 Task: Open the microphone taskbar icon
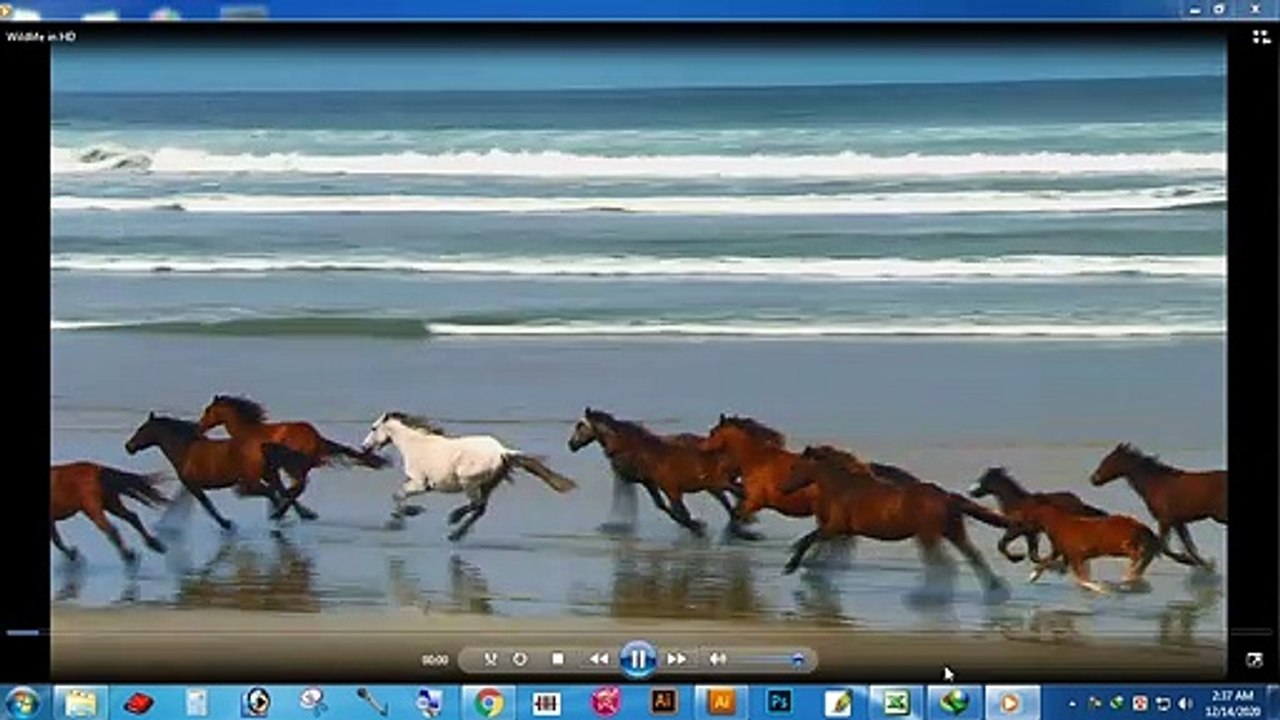click(372, 702)
